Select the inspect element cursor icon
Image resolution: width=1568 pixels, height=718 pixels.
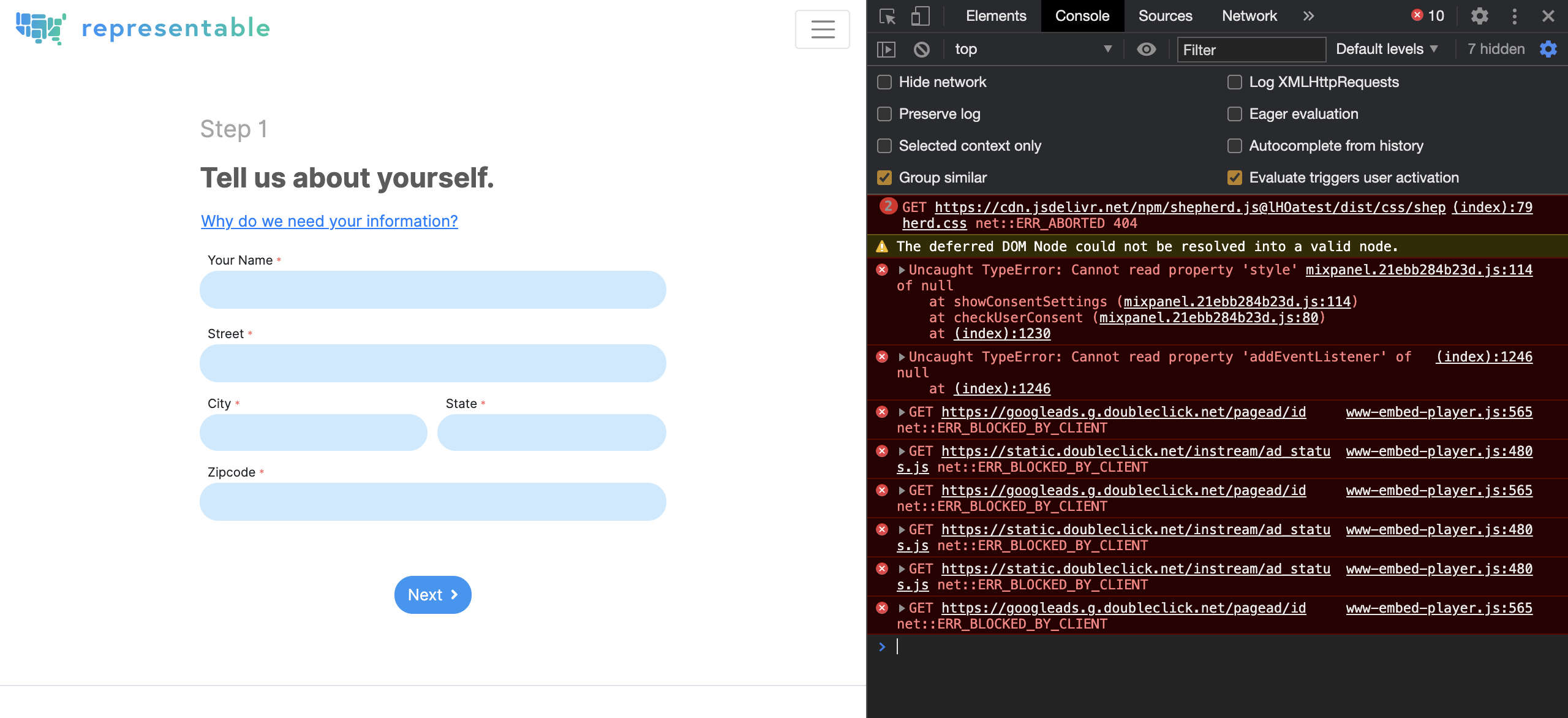coord(888,17)
